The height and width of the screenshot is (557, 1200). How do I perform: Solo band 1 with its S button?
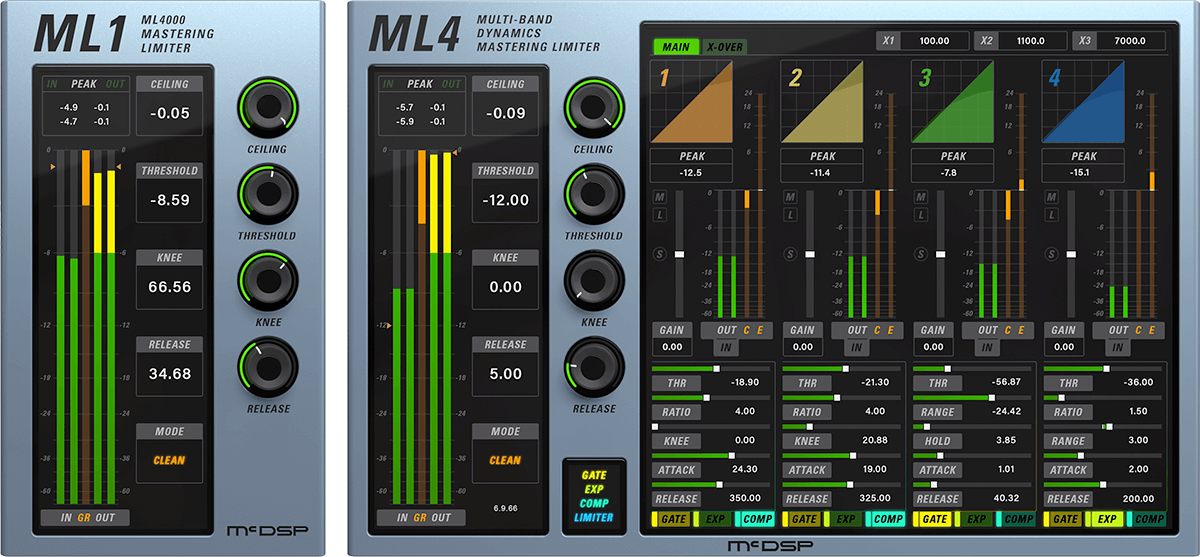point(658,254)
